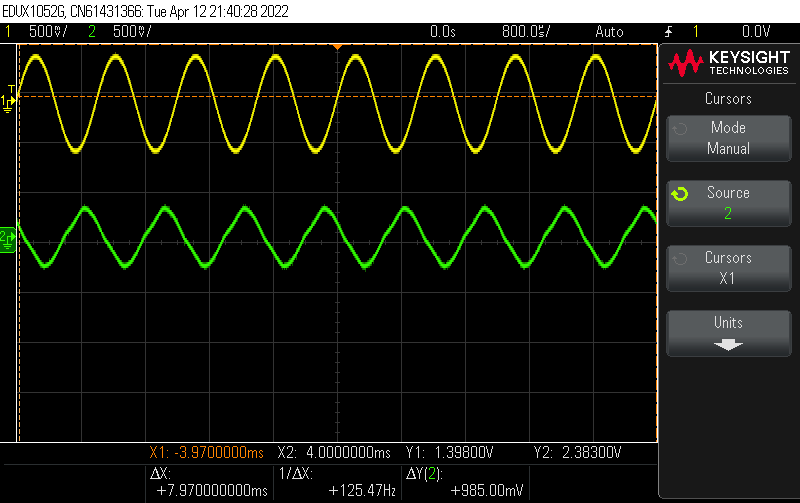800x503 pixels.
Task: Toggle the green channel 2 indicator at top
Action: (x=91, y=32)
